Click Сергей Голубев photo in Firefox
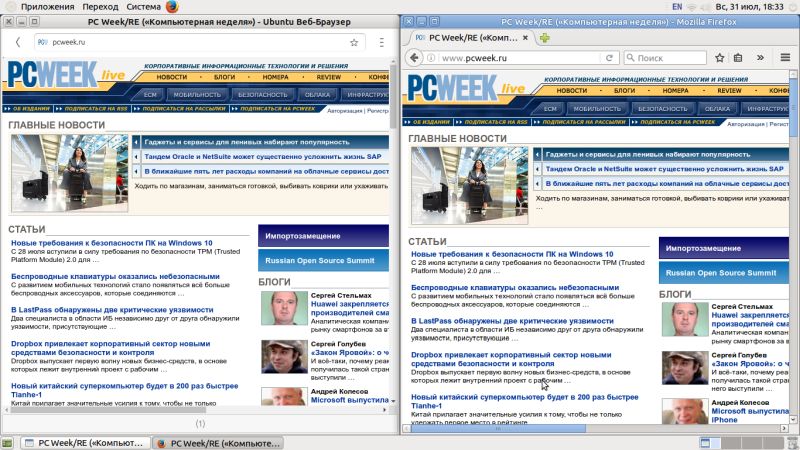The width and height of the screenshot is (800, 450). pos(685,368)
